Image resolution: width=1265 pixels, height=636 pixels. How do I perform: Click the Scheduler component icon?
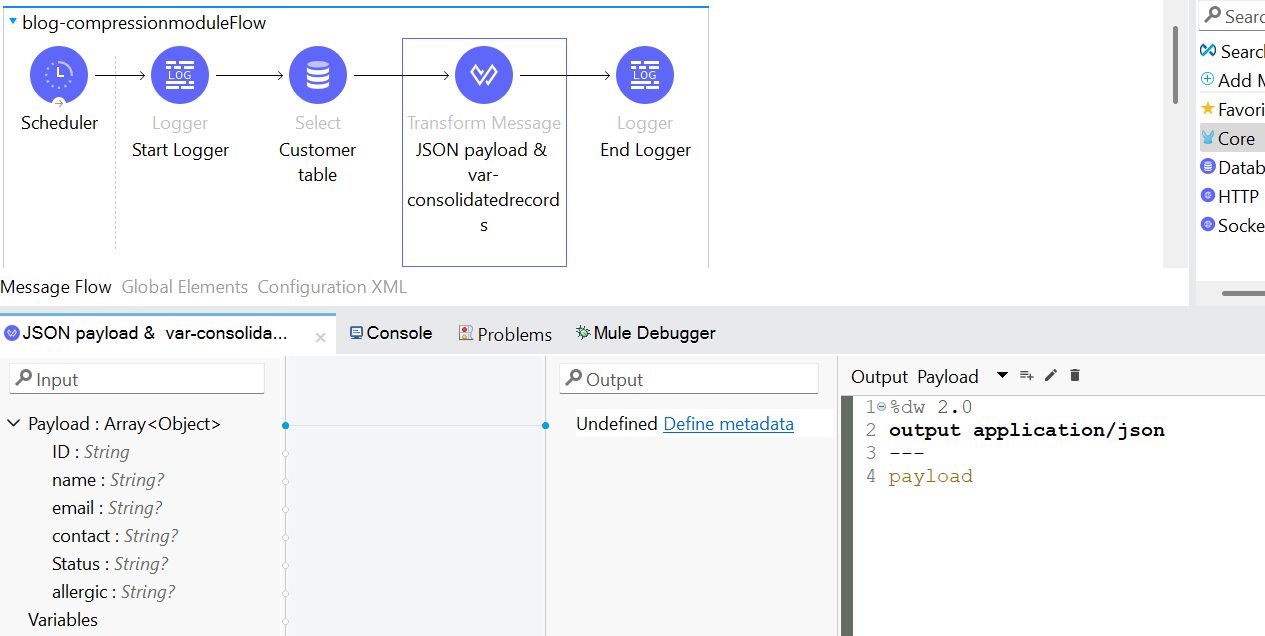click(x=59, y=75)
